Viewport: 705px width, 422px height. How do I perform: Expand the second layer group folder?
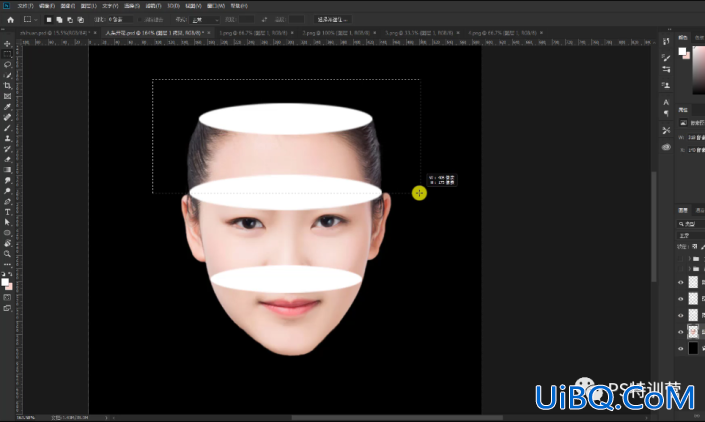[690, 269]
